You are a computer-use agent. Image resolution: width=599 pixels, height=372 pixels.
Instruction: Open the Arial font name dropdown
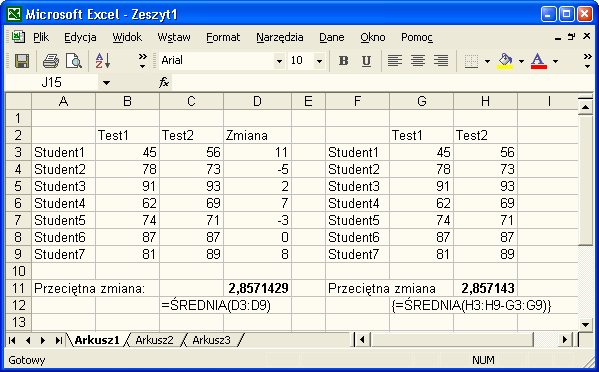click(x=279, y=61)
